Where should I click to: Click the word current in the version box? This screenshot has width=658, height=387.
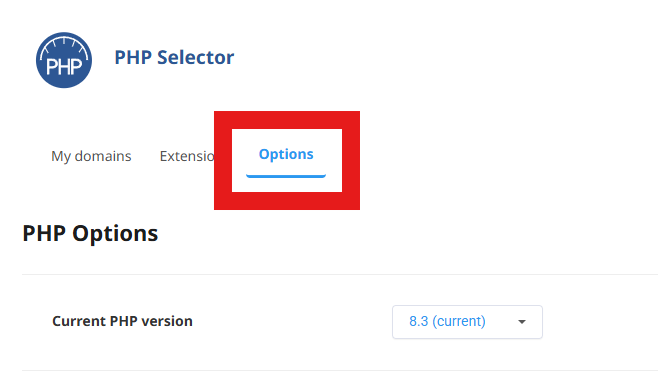coord(459,321)
